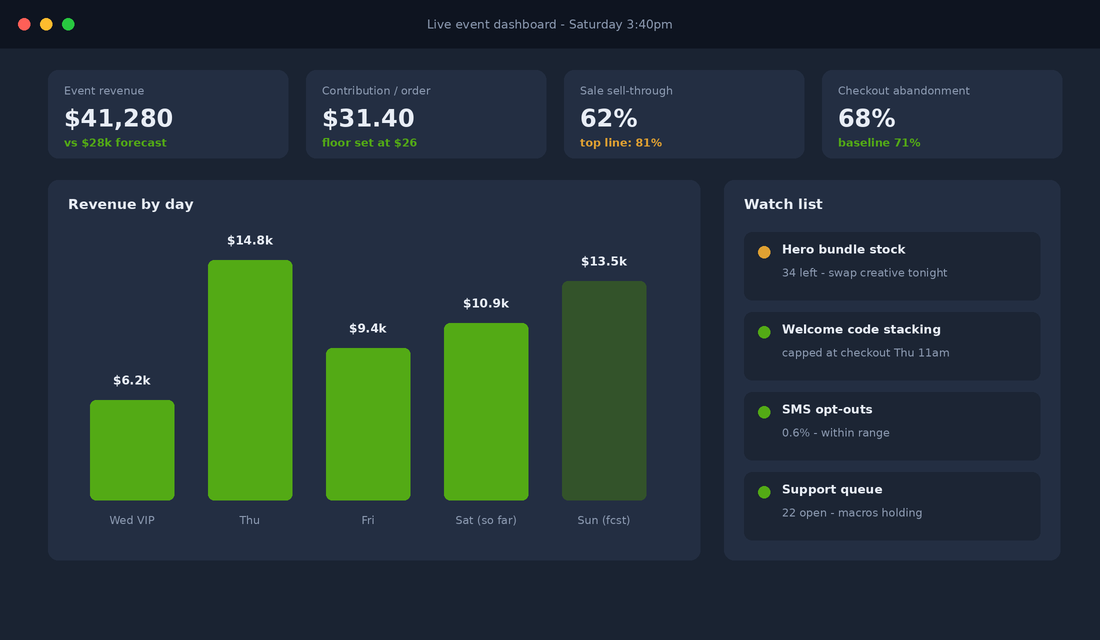Screen dimensions: 1100x640
Task: Click '34 left - swap creative tonight' text
Action: pyautogui.click(x=864, y=272)
